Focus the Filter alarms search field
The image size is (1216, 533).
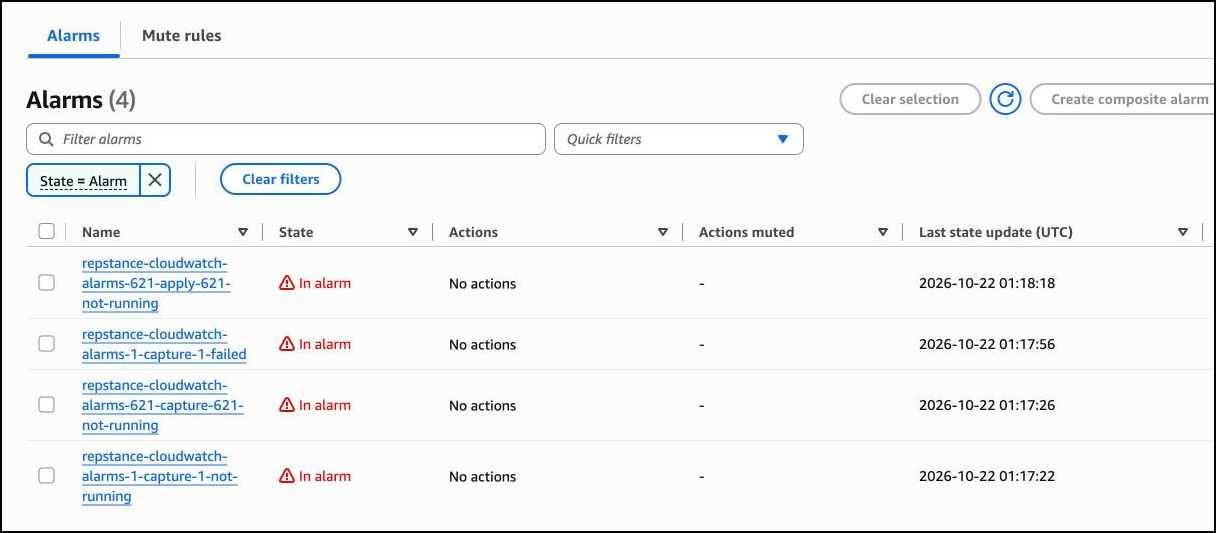(x=286, y=139)
